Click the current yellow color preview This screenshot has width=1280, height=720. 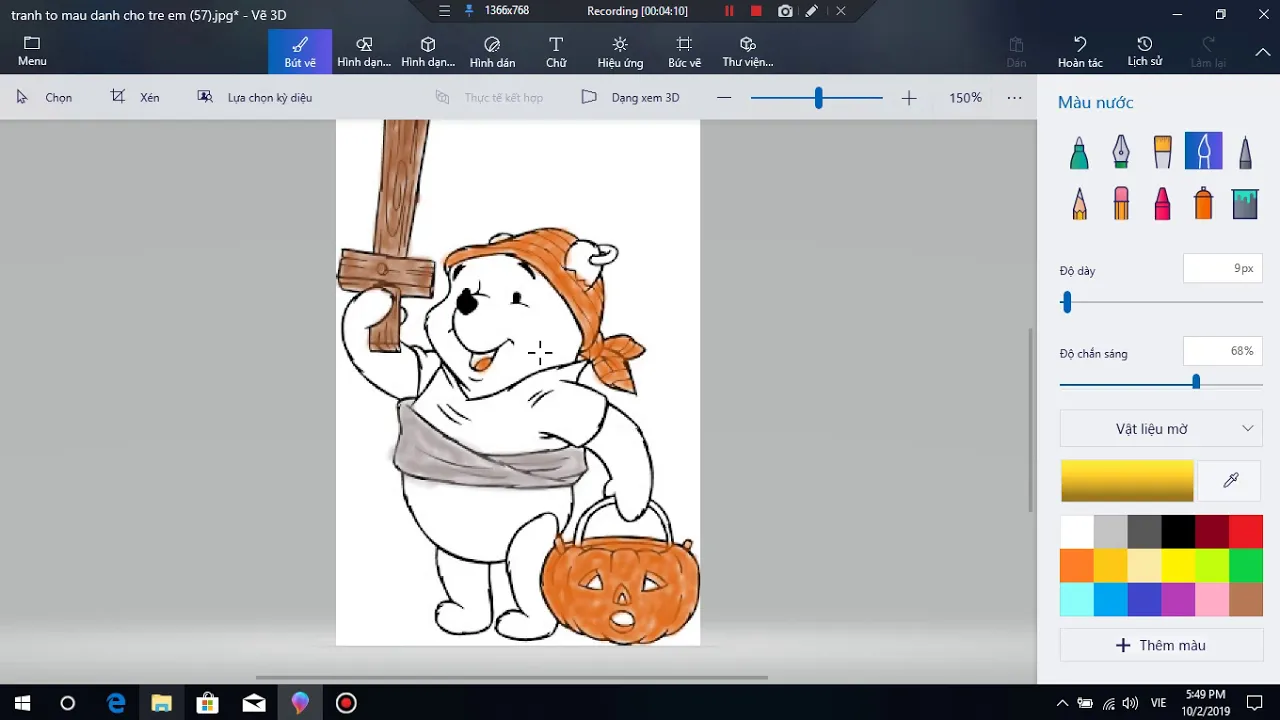tap(1127, 481)
